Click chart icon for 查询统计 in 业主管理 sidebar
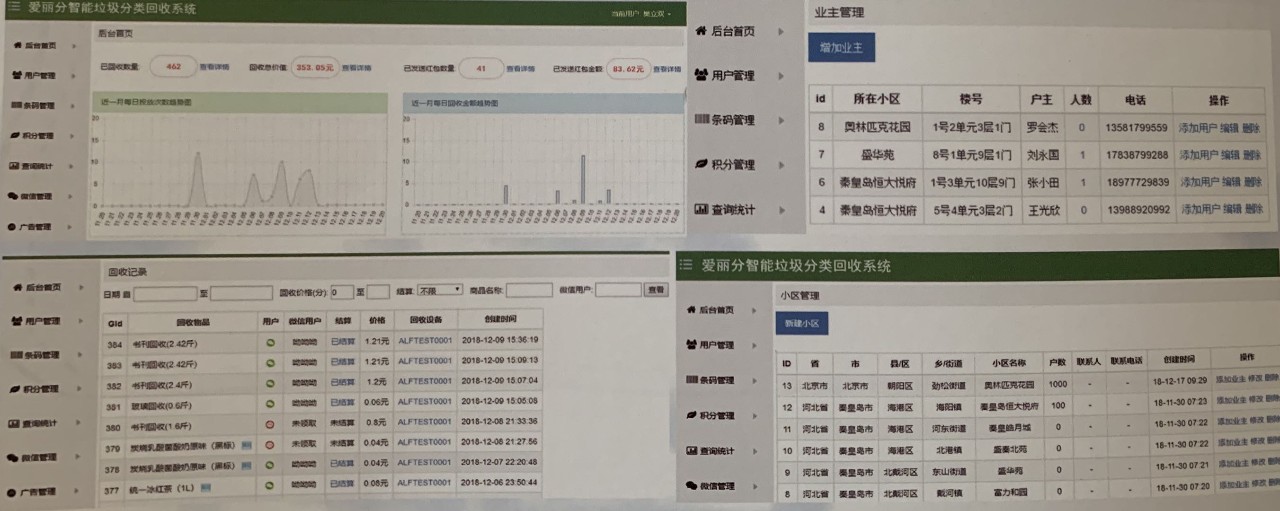The height and width of the screenshot is (511, 1280). point(701,210)
